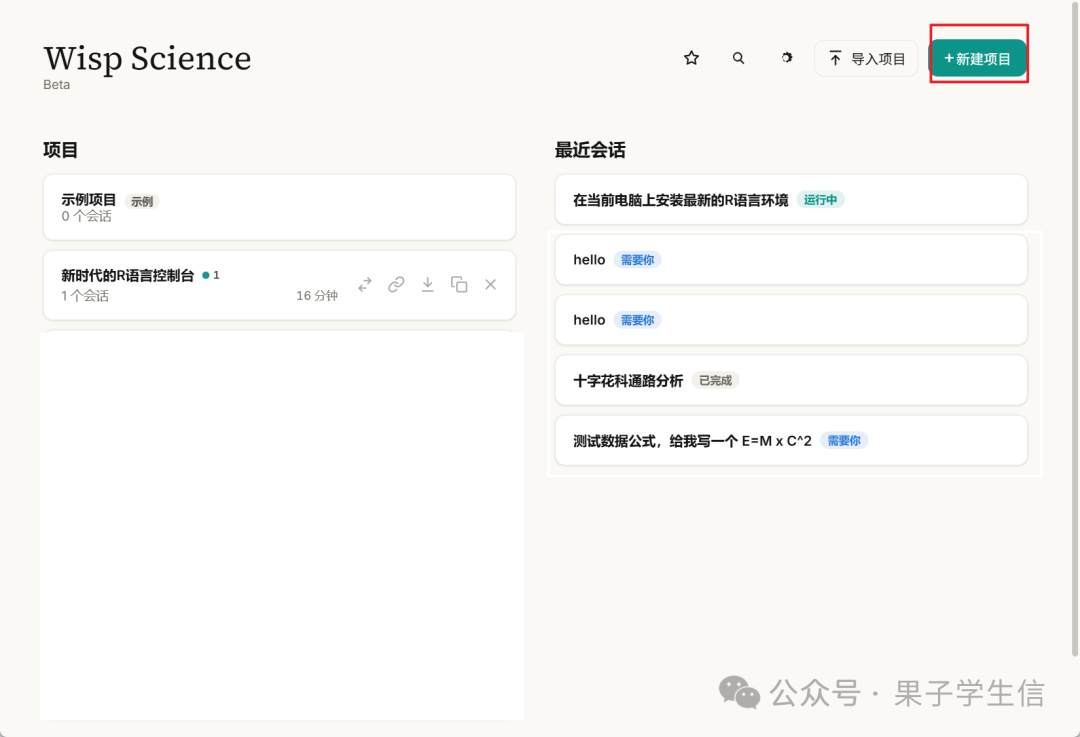Image resolution: width=1080 pixels, height=737 pixels.
Task: Open the 测试数据公式 E=M x C^2 conversation
Action: tap(791, 441)
